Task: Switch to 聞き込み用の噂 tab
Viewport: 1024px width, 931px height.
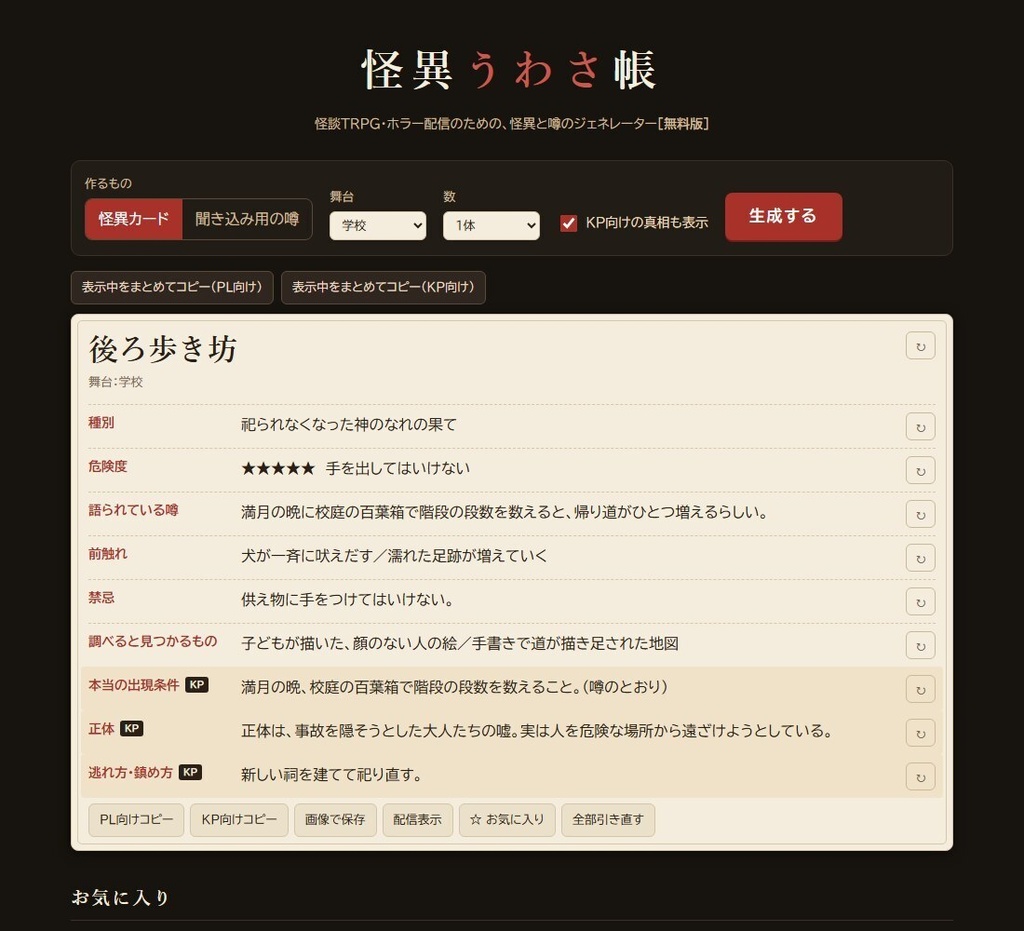Action: tap(247, 219)
